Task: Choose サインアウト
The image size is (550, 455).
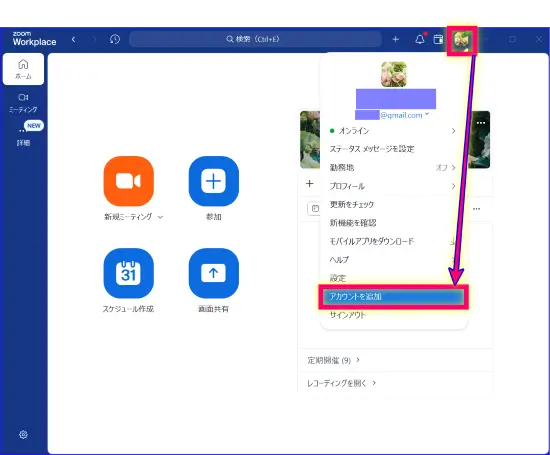Action: (x=394, y=315)
